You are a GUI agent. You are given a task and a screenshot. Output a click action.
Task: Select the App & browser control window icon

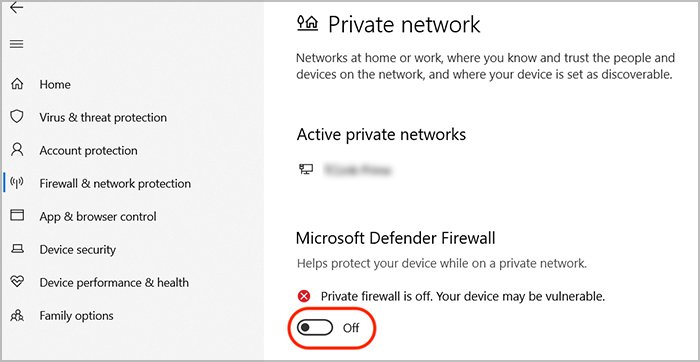17,216
